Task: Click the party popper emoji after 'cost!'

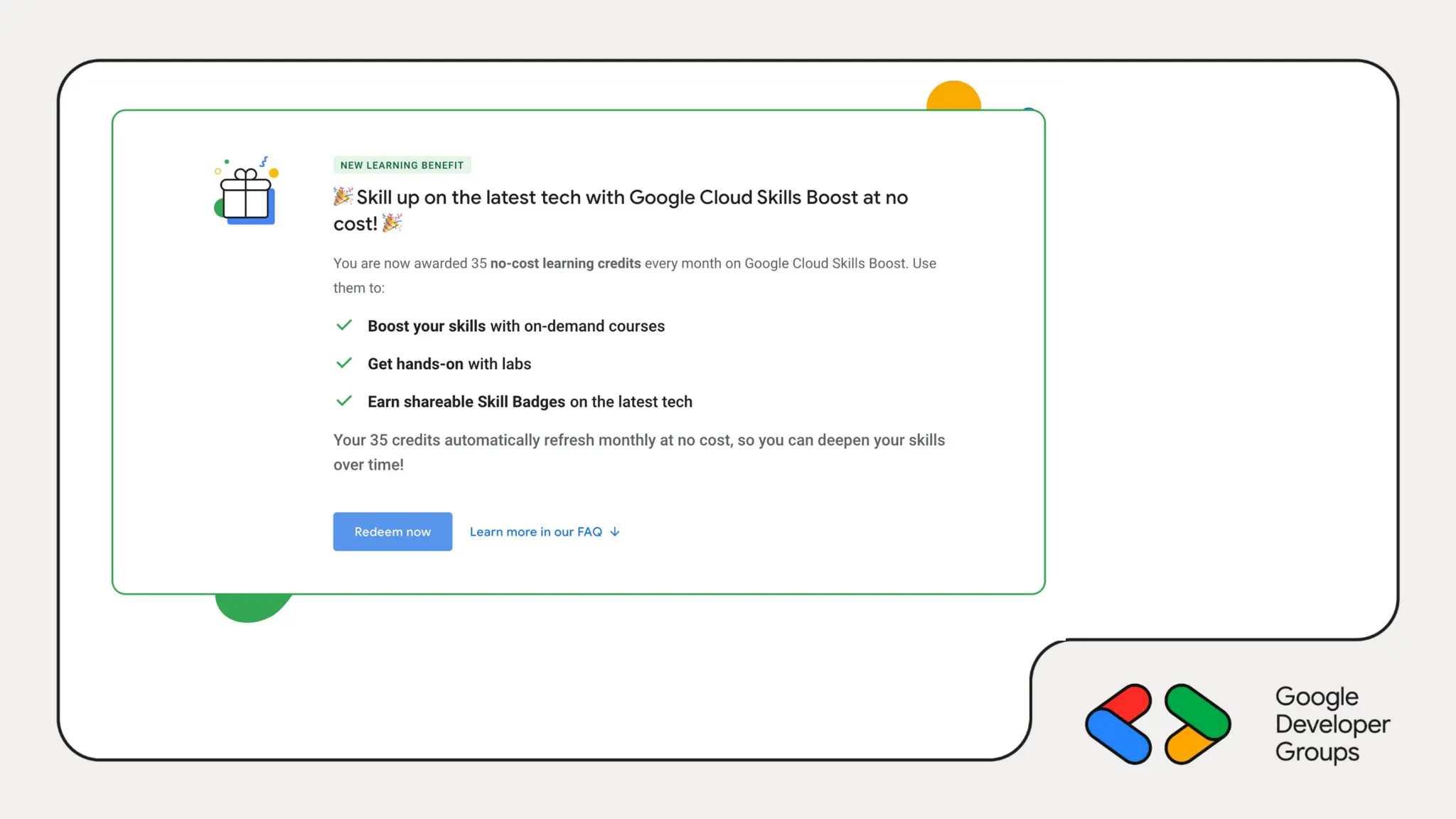Action: (392, 223)
